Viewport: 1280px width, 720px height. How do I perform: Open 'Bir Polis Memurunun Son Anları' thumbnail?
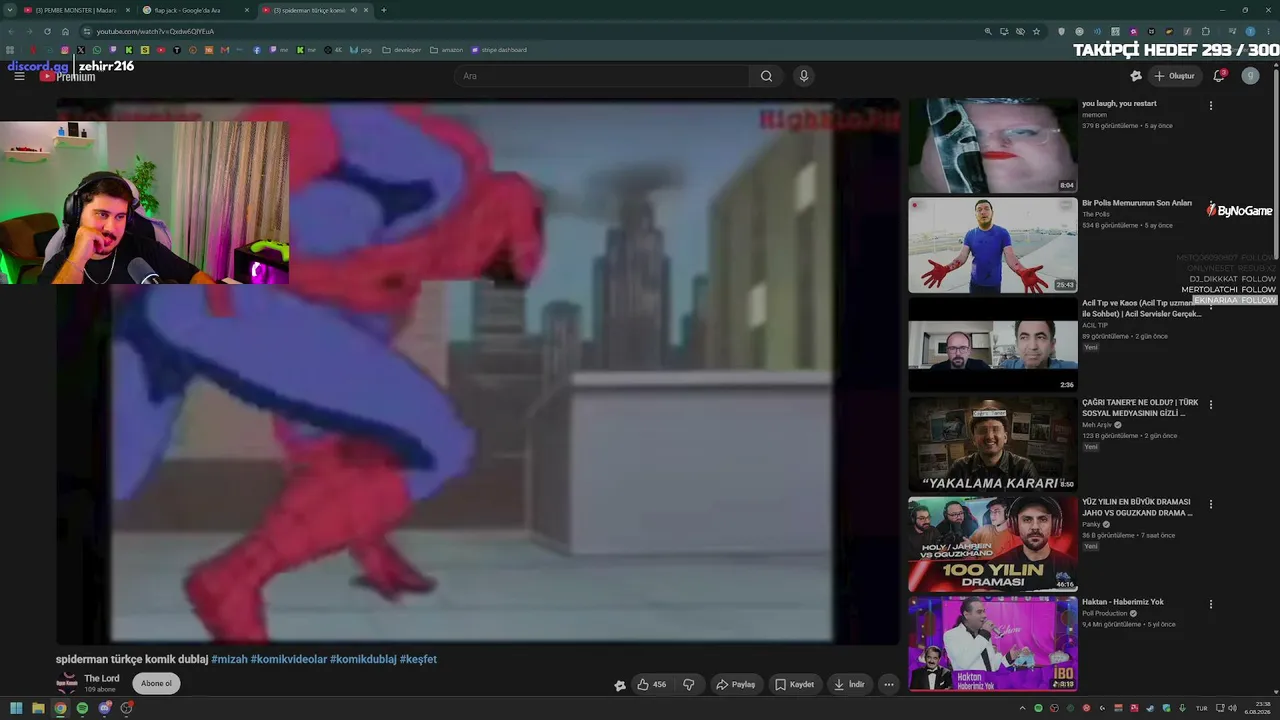pos(992,245)
